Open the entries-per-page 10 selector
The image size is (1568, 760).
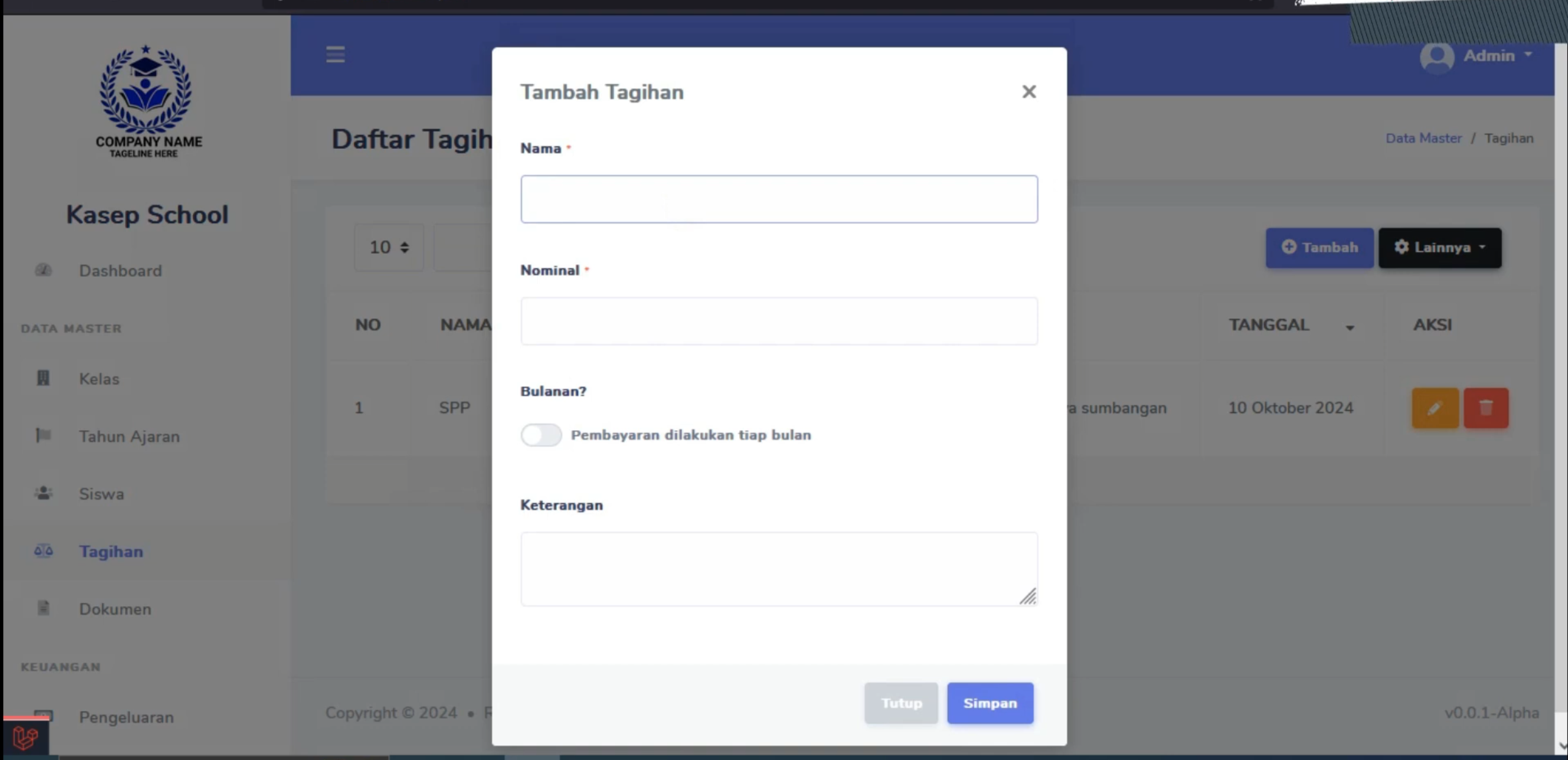pyautogui.click(x=388, y=248)
